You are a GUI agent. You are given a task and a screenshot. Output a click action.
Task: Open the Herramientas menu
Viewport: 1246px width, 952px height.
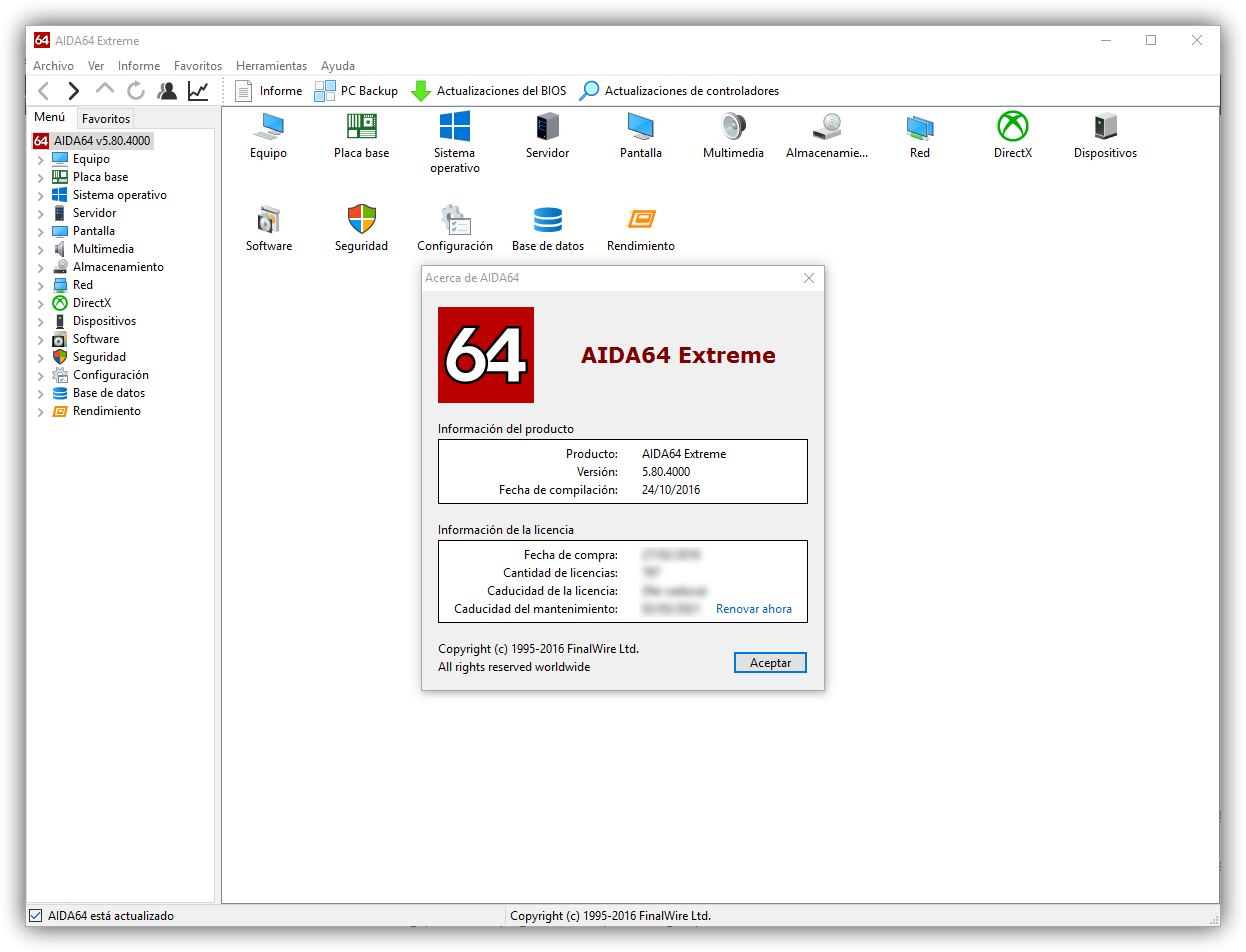272,66
